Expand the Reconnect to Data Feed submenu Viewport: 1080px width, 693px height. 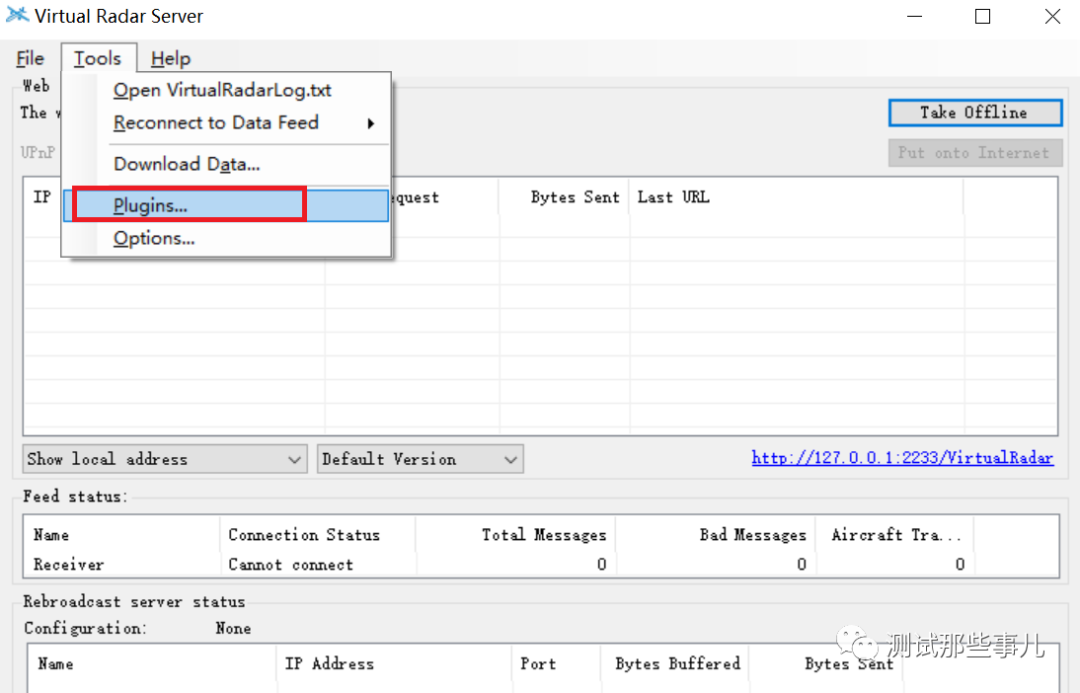[226, 123]
